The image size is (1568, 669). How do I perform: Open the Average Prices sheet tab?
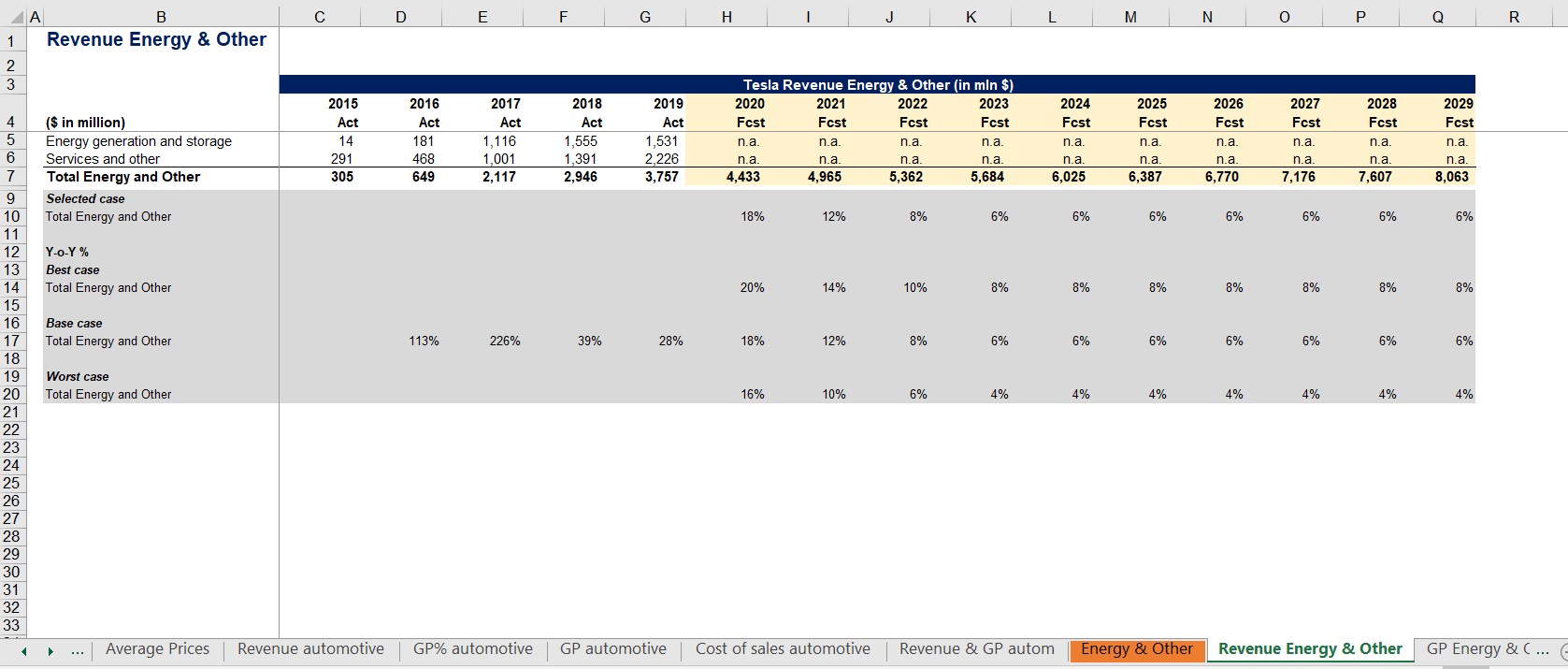point(157,649)
